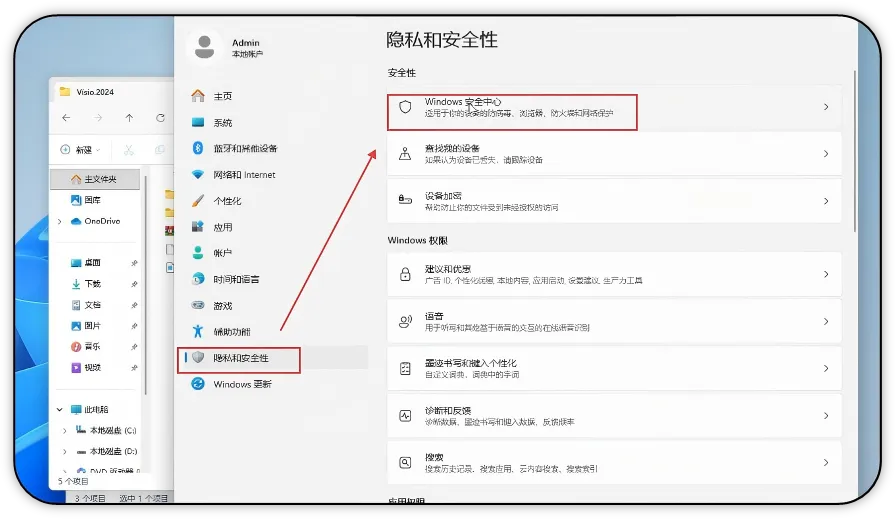
Task: Open 音乐 quick access folder
Action: tap(86, 347)
